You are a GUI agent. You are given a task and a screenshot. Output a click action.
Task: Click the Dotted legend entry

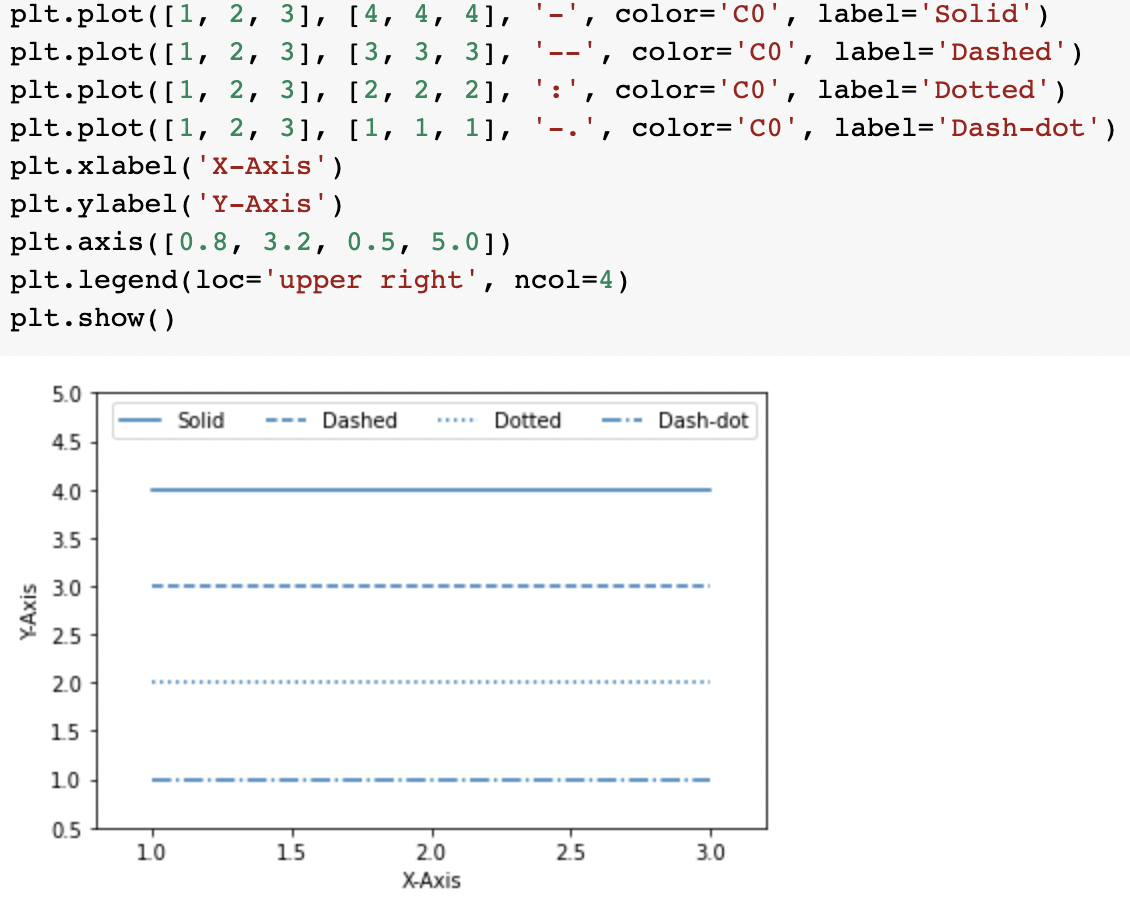499,421
